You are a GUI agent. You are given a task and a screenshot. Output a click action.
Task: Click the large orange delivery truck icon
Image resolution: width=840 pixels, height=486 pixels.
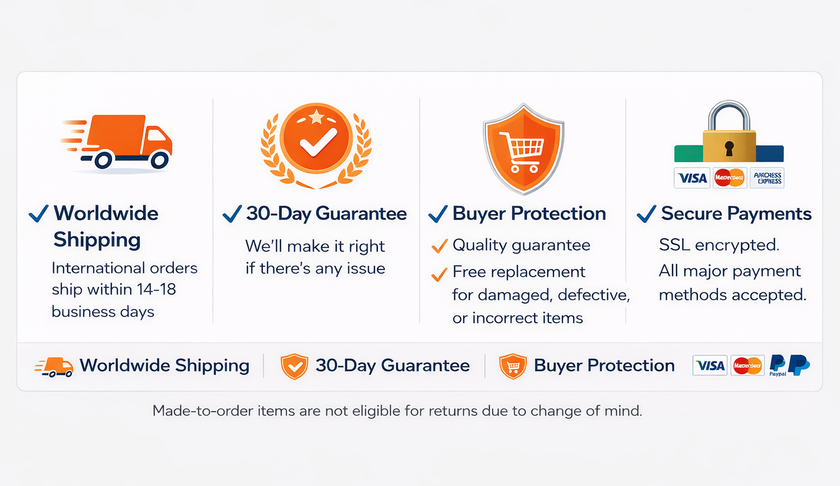click(117, 142)
